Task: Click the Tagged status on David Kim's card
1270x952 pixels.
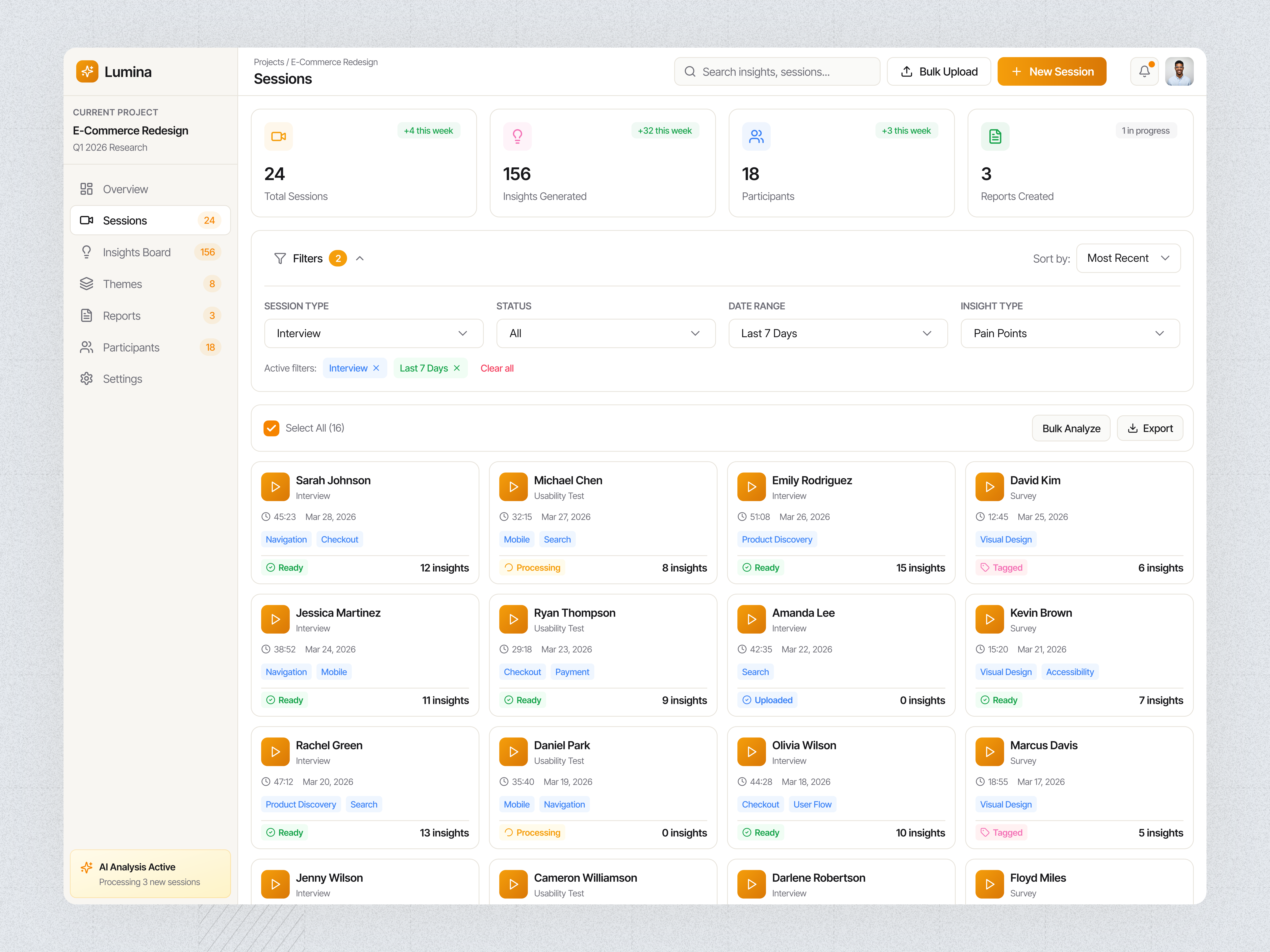Action: (x=1001, y=567)
